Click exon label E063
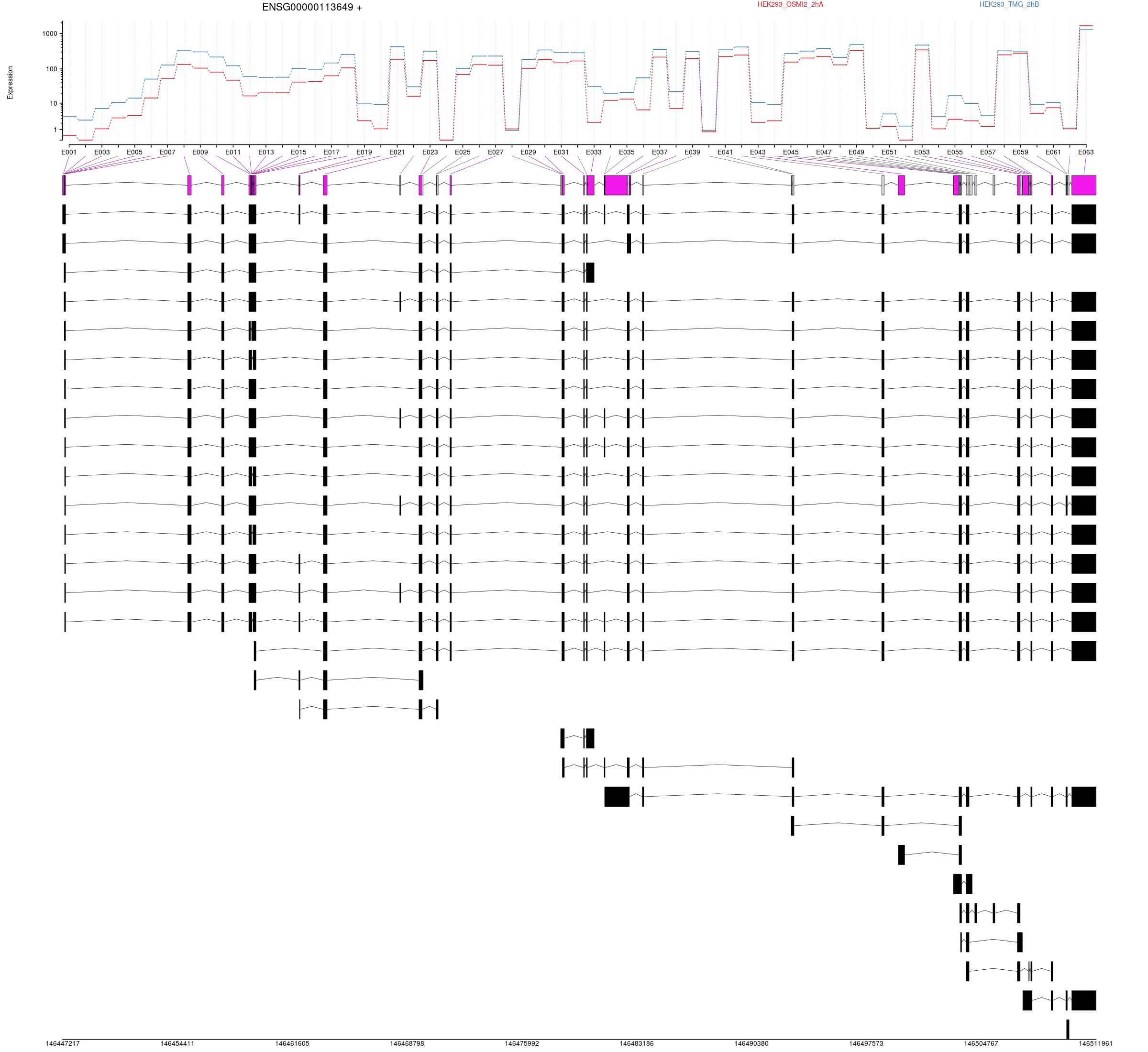This screenshot has height=1052, width=1148. point(1085,152)
